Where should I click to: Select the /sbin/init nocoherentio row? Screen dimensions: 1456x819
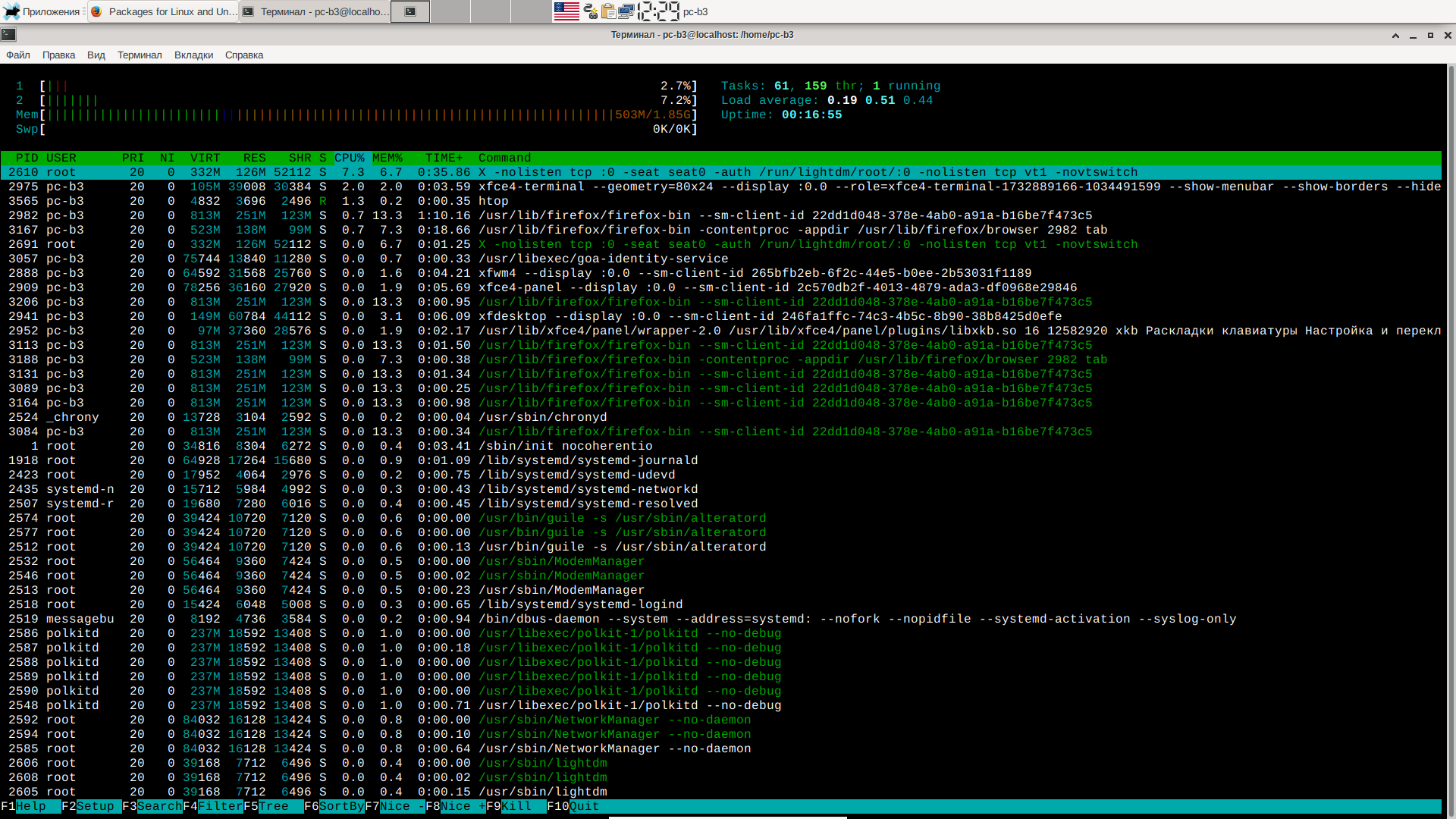coord(720,446)
